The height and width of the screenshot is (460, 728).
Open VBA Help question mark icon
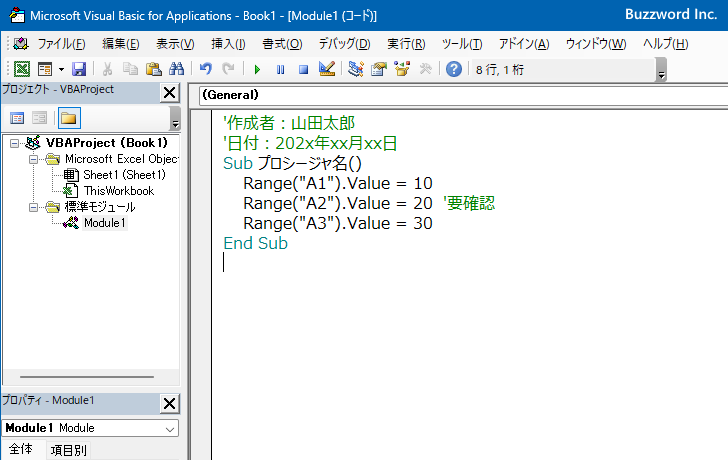[x=454, y=69]
